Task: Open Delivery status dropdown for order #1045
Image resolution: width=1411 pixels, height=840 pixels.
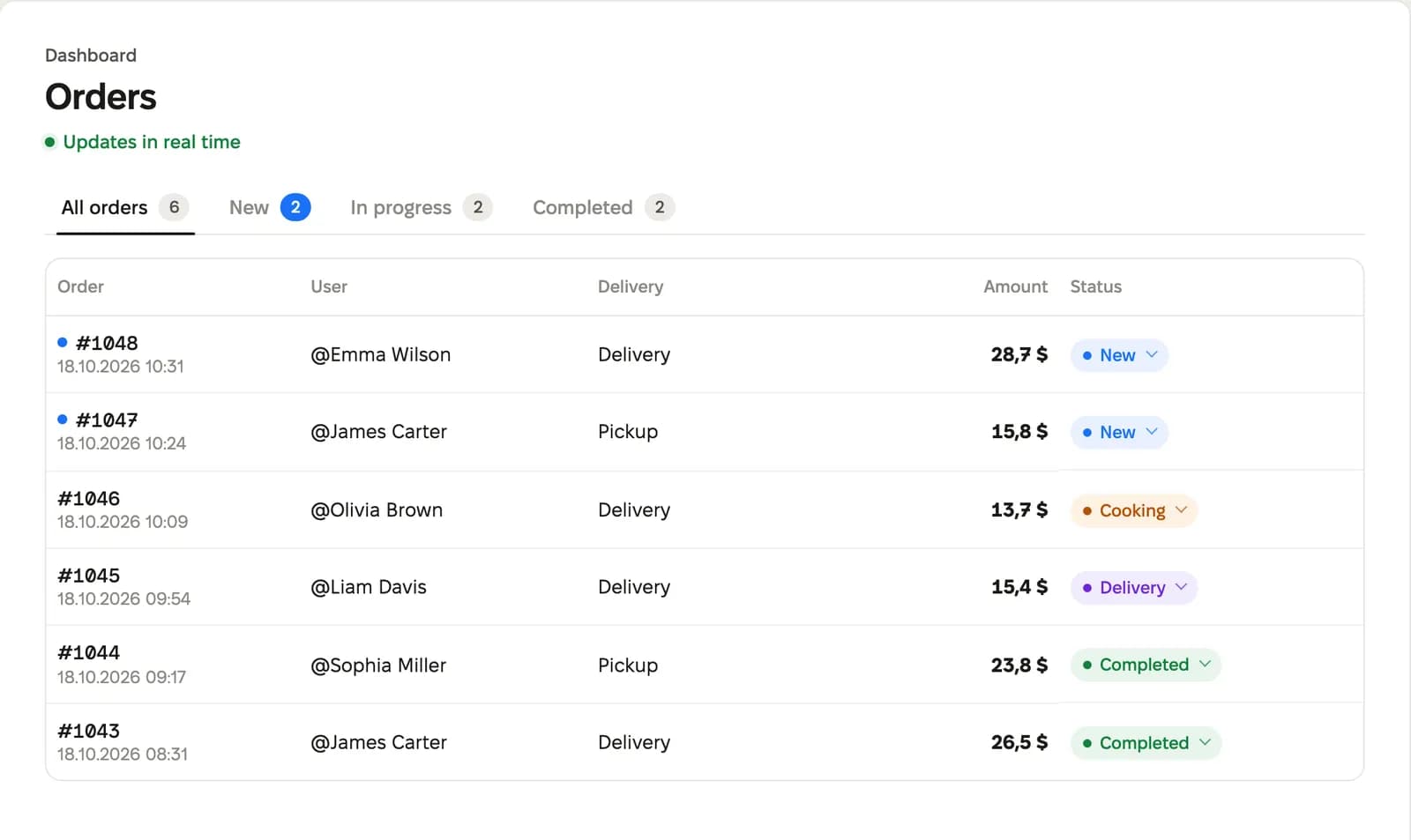Action: coord(1134,588)
